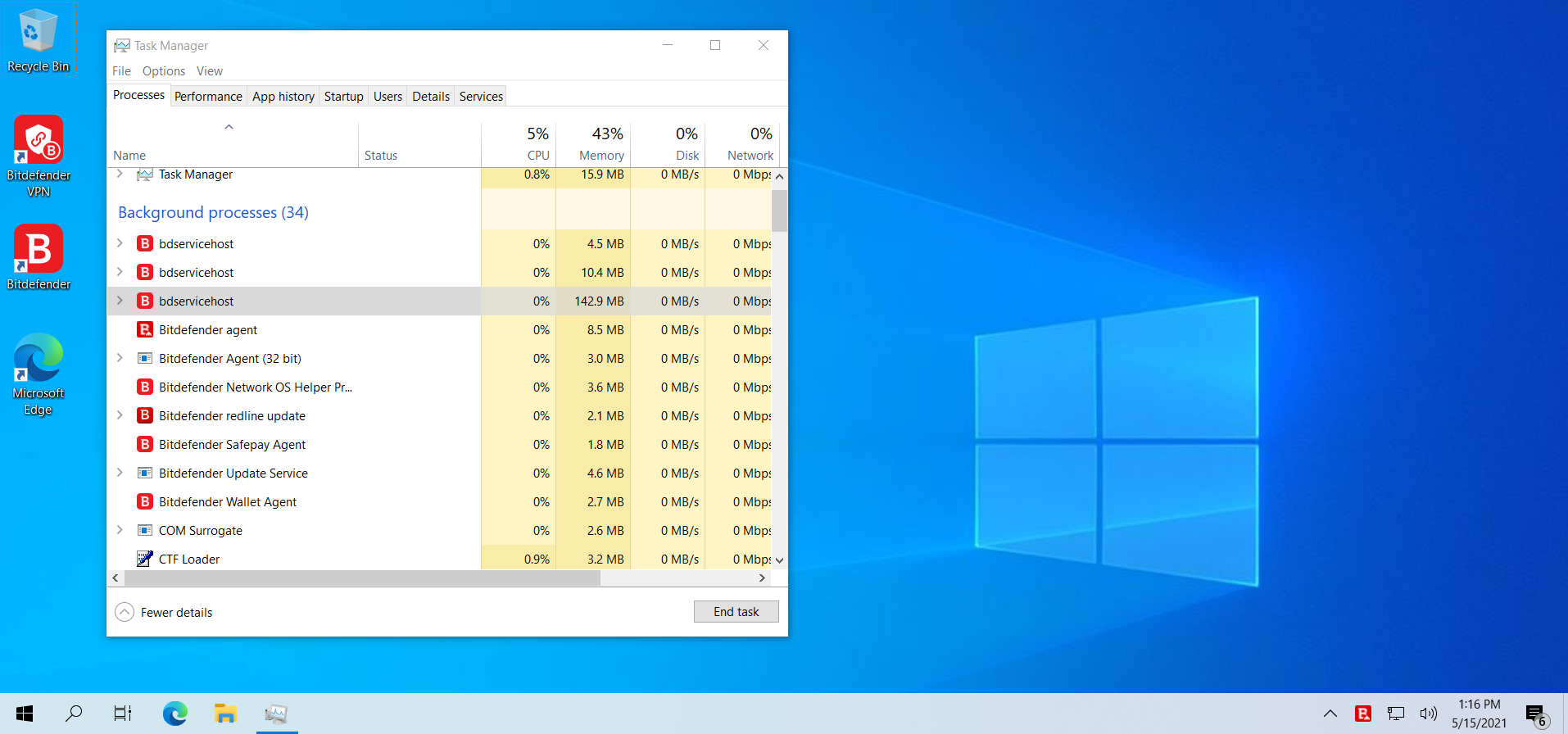Screen dimensions: 1568x734
Task: Click the scroll up arrow in process list
Action: (779, 176)
